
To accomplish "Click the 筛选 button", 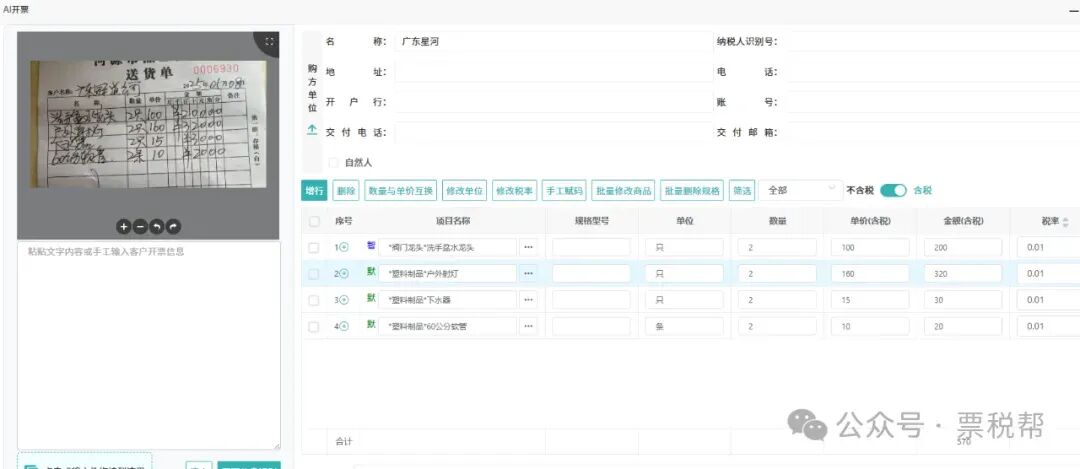I will 742,191.
